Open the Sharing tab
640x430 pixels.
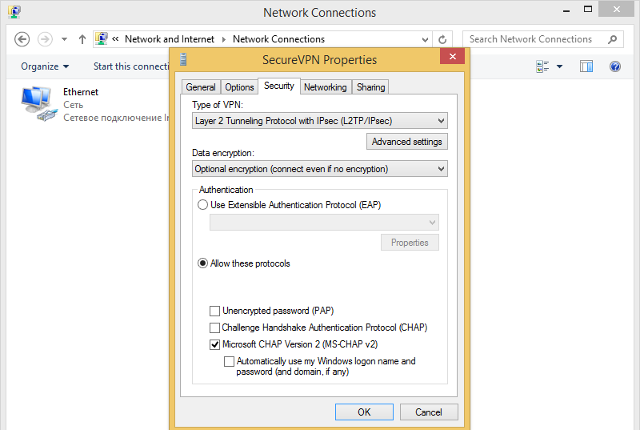point(371,87)
